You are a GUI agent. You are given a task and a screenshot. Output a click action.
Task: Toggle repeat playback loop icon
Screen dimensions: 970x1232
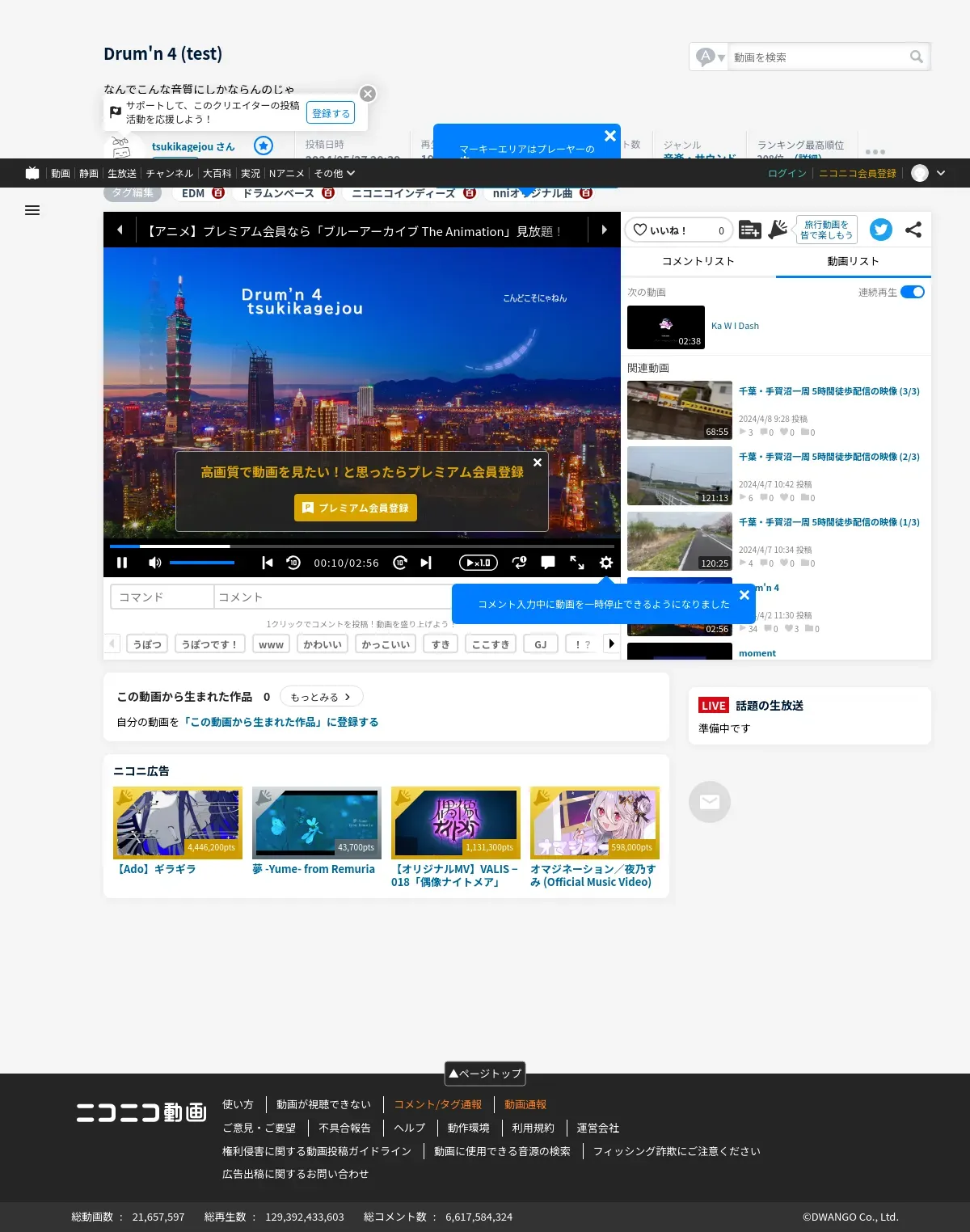520,563
